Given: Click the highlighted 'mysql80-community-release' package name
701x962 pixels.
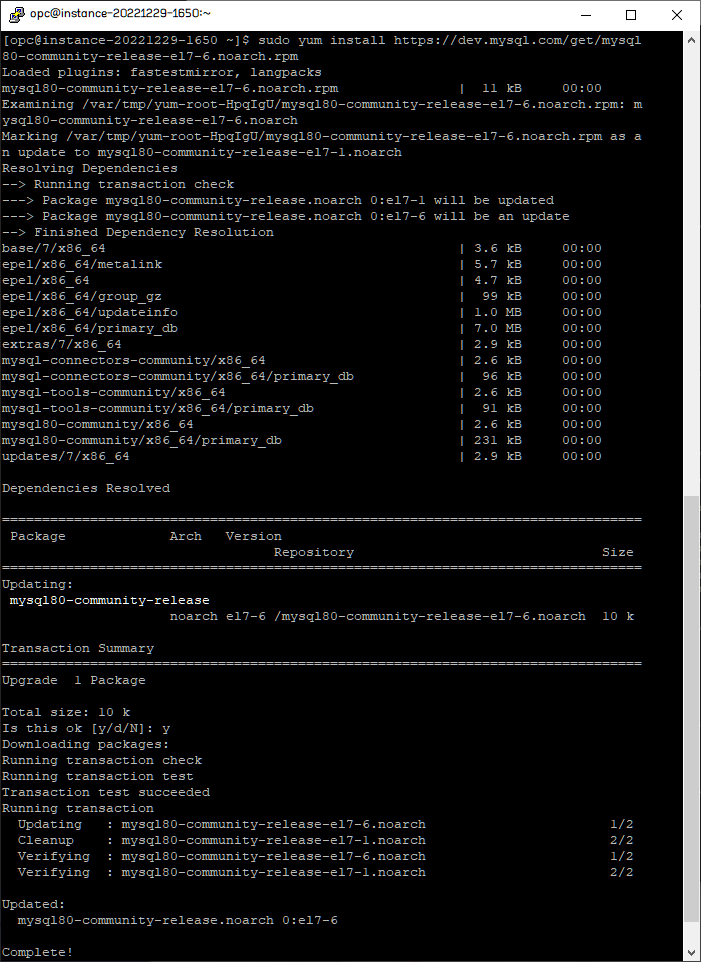Looking at the screenshot, I should pyautogui.click(x=110, y=600).
